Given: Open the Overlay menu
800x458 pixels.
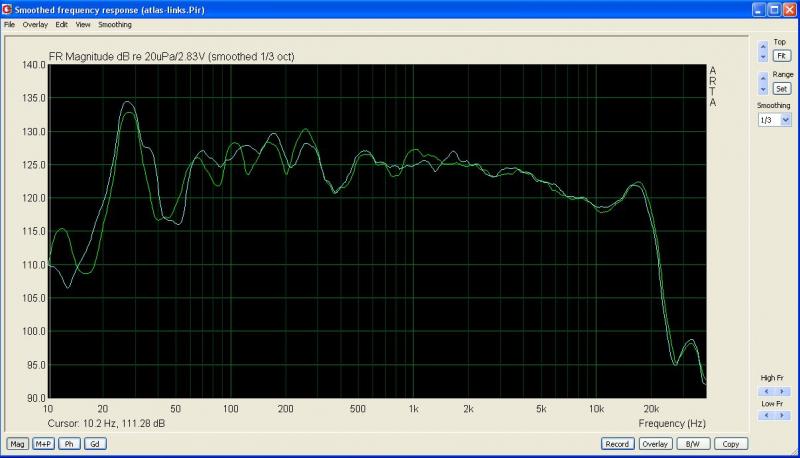Looking at the screenshot, I should (x=35, y=24).
